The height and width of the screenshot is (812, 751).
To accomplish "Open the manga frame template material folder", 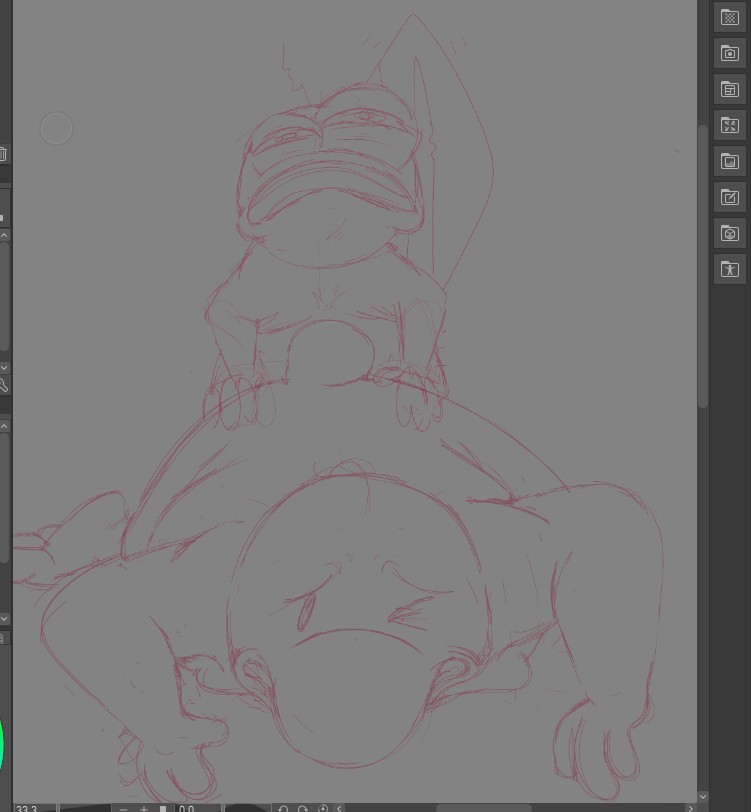I will [x=730, y=89].
